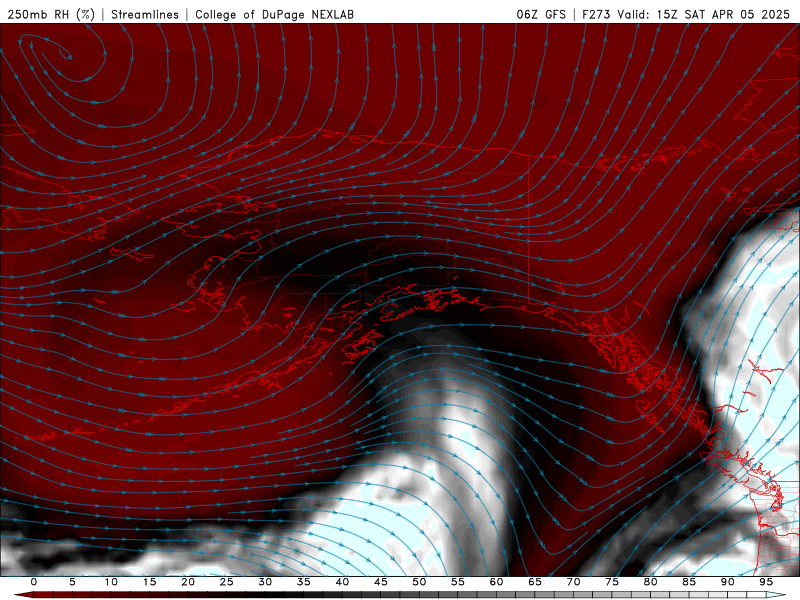Click the colorbar label "55"
The width and height of the screenshot is (800, 600).
458,582
